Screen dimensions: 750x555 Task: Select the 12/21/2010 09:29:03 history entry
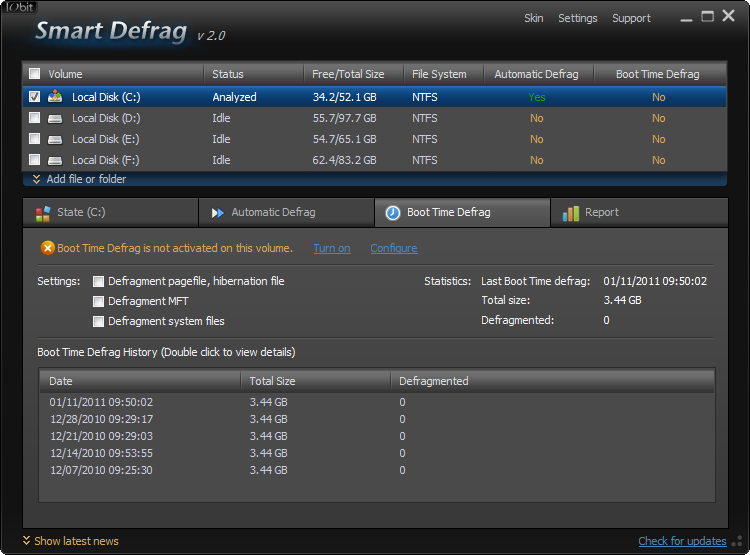tap(377, 436)
